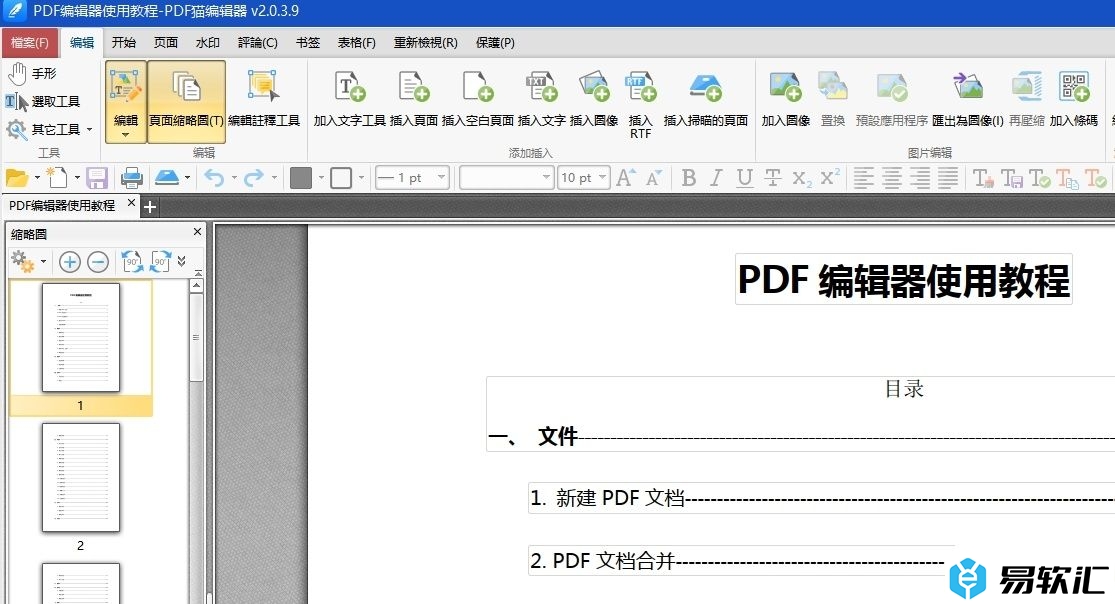Select the Hand (手形) tool
The height and width of the screenshot is (604, 1115).
[x=32, y=73]
